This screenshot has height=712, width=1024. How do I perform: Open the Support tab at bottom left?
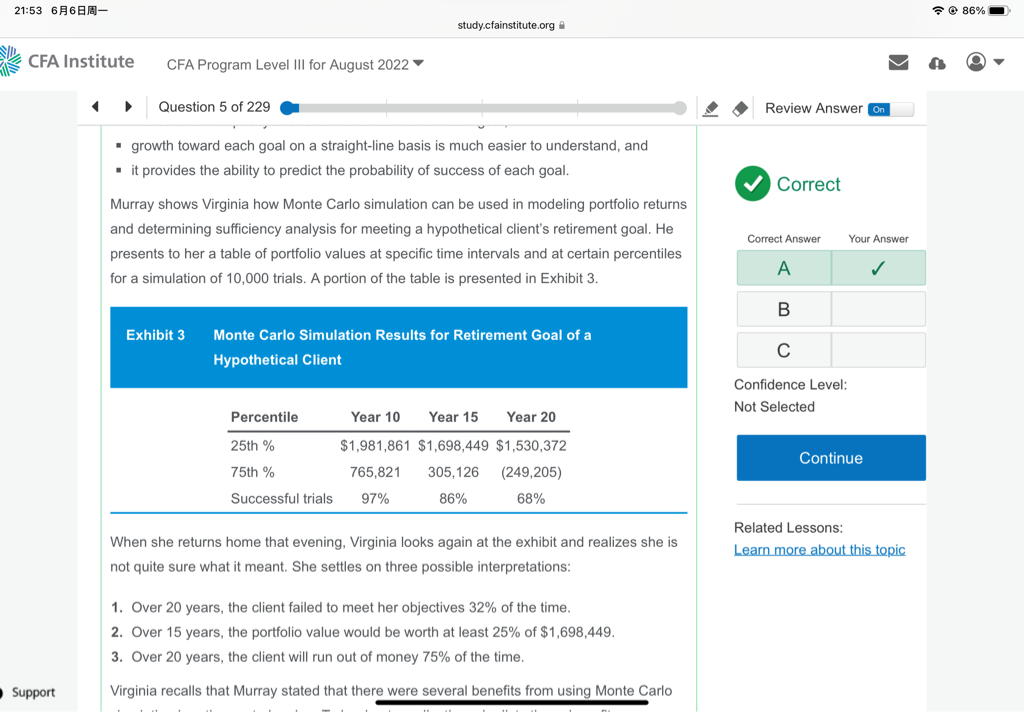(x=32, y=692)
